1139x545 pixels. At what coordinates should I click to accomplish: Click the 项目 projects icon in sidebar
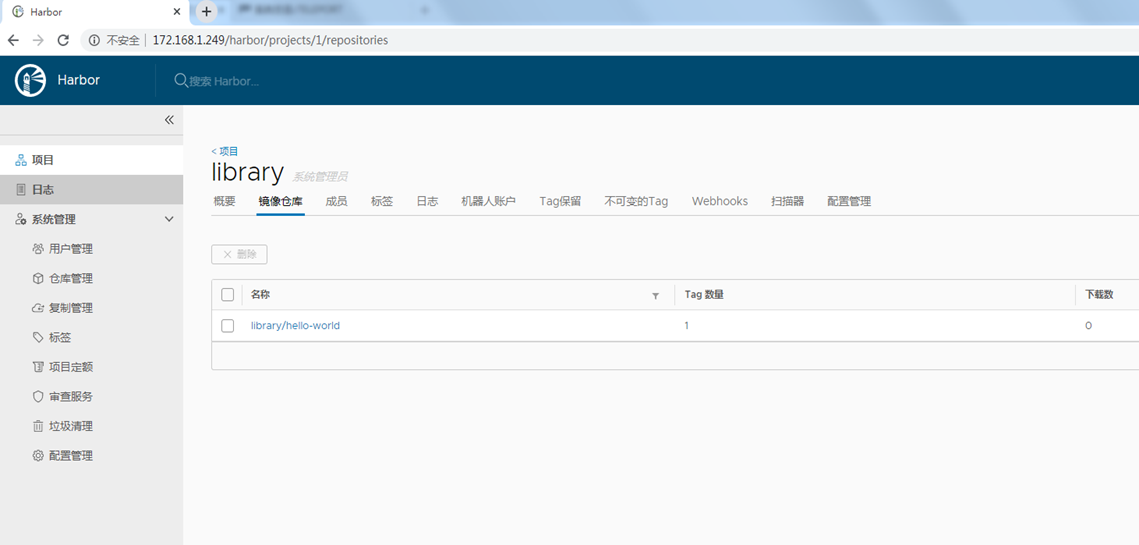(21, 160)
